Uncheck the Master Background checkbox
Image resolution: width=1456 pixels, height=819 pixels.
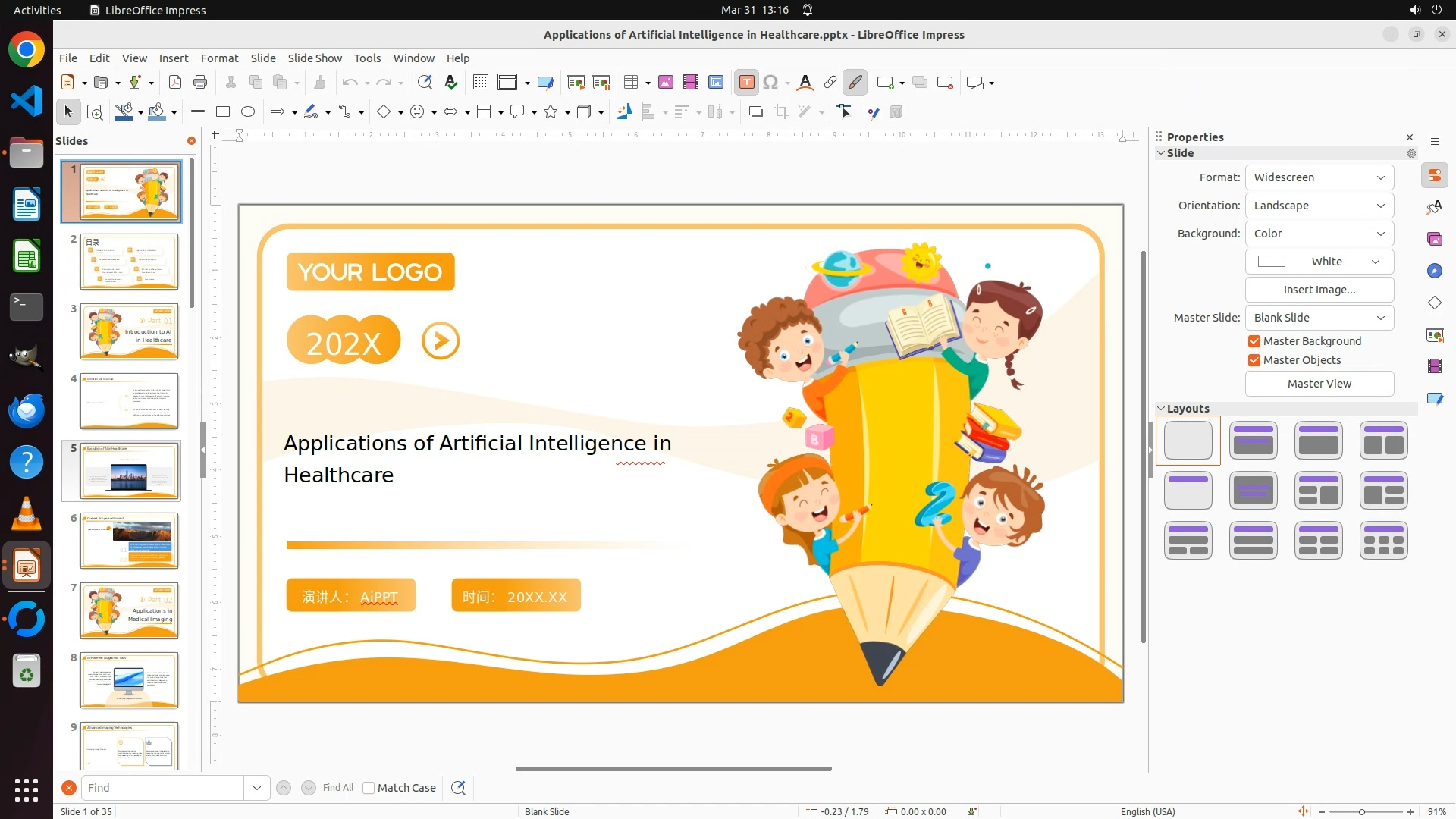[x=1254, y=341]
